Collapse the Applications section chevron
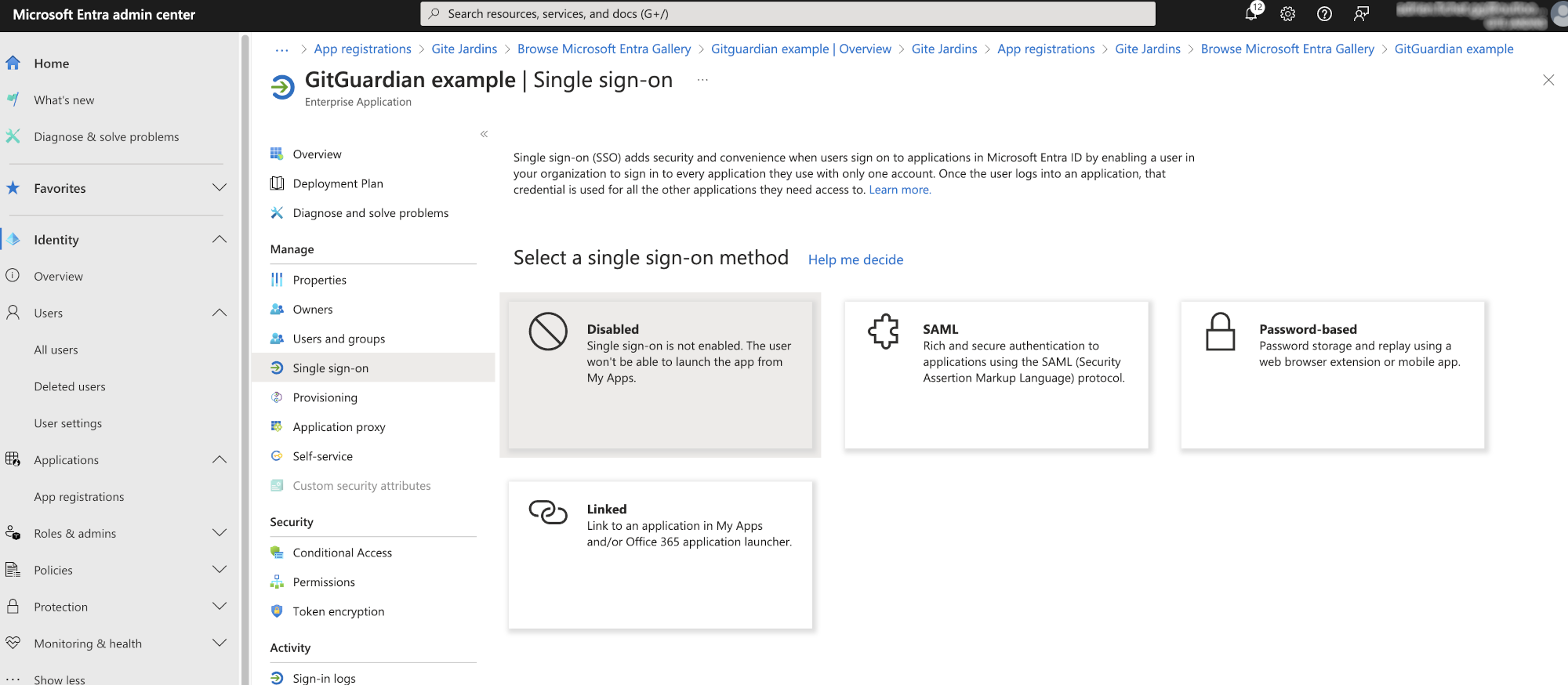Screen dimensions: 1568x685 pyautogui.click(x=220, y=459)
